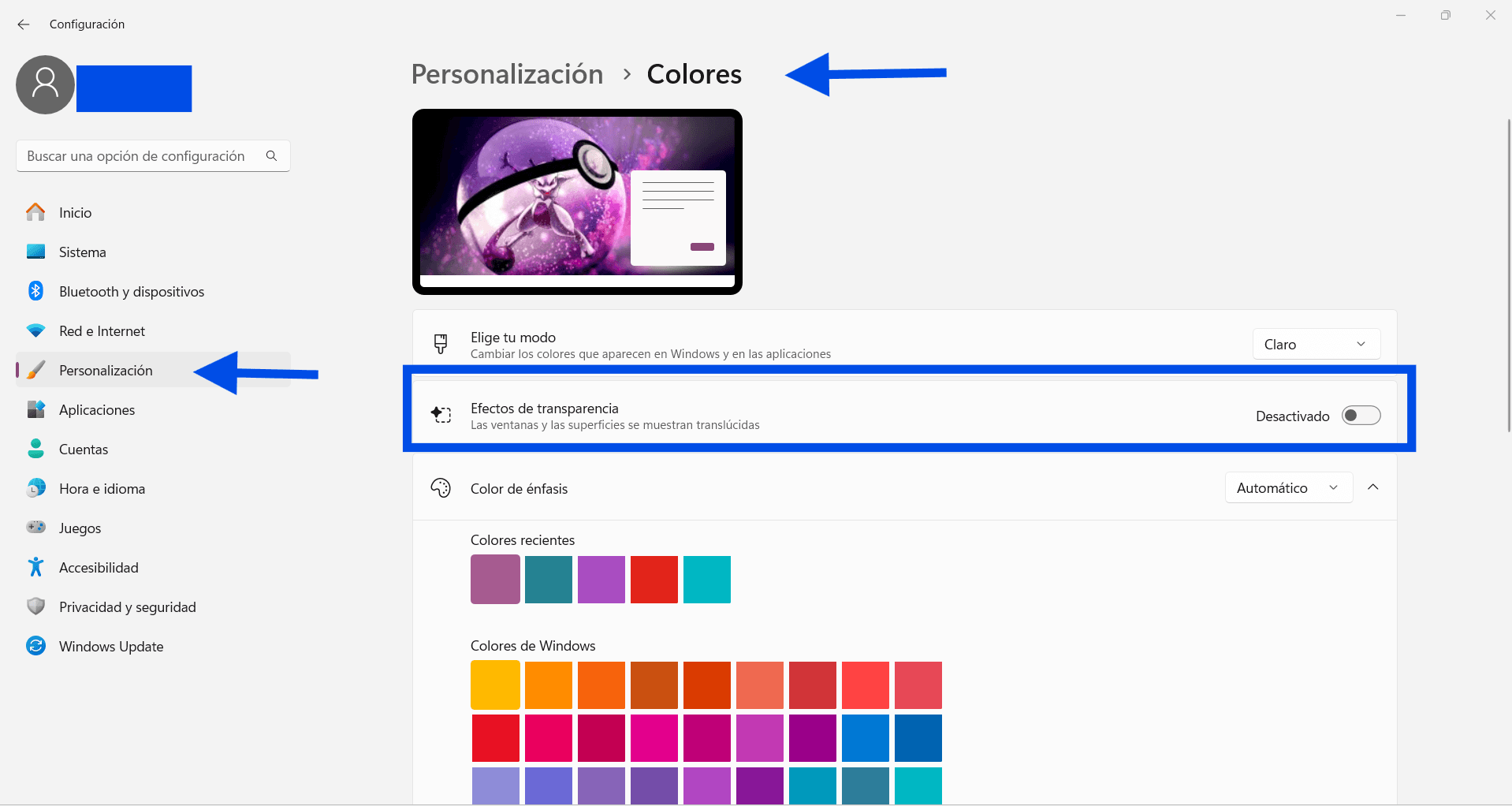
Task: Open Red e Internet settings
Action: pos(153,330)
